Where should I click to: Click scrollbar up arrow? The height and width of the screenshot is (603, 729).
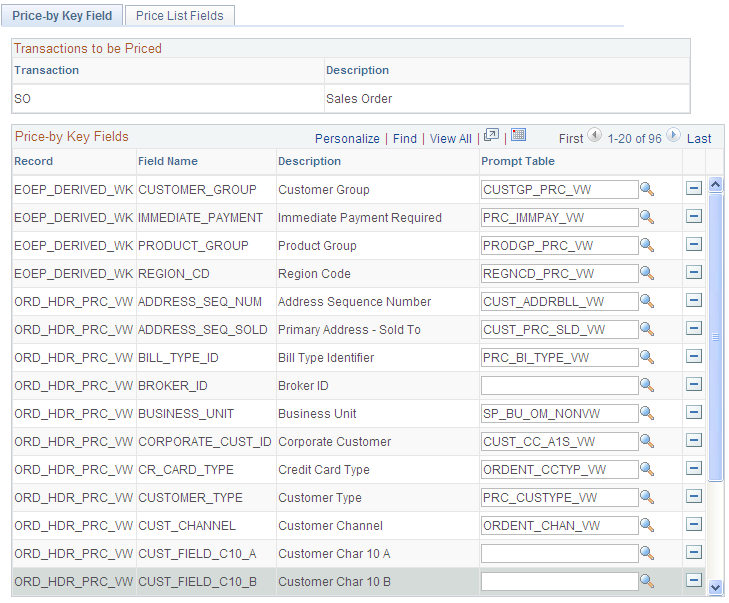click(x=715, y=185)
